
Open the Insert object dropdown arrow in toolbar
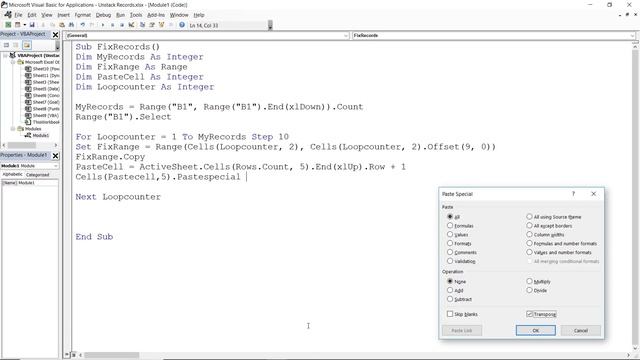tap(24, 25)
